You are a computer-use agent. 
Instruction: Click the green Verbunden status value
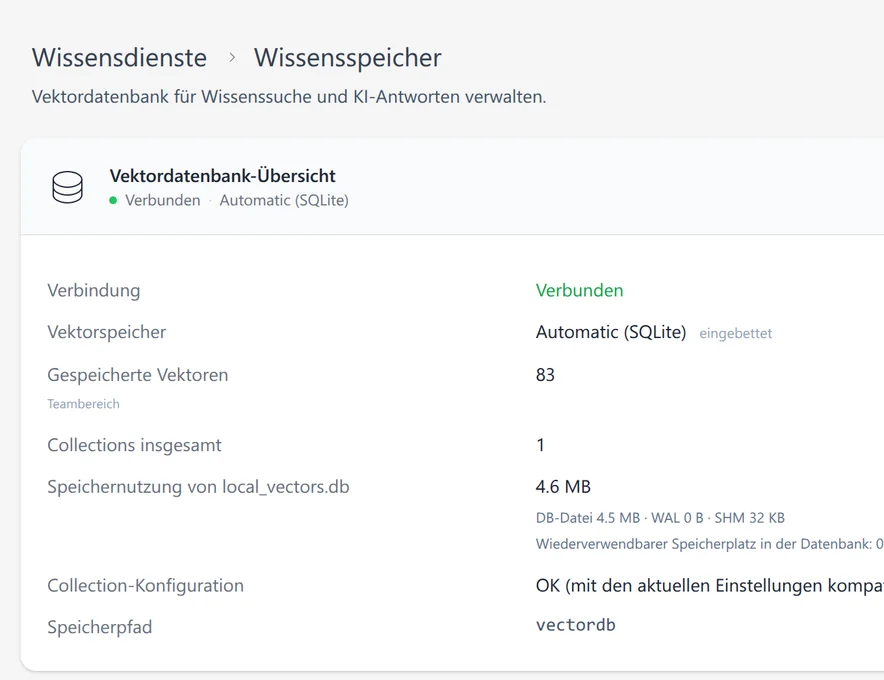point(580,290)
